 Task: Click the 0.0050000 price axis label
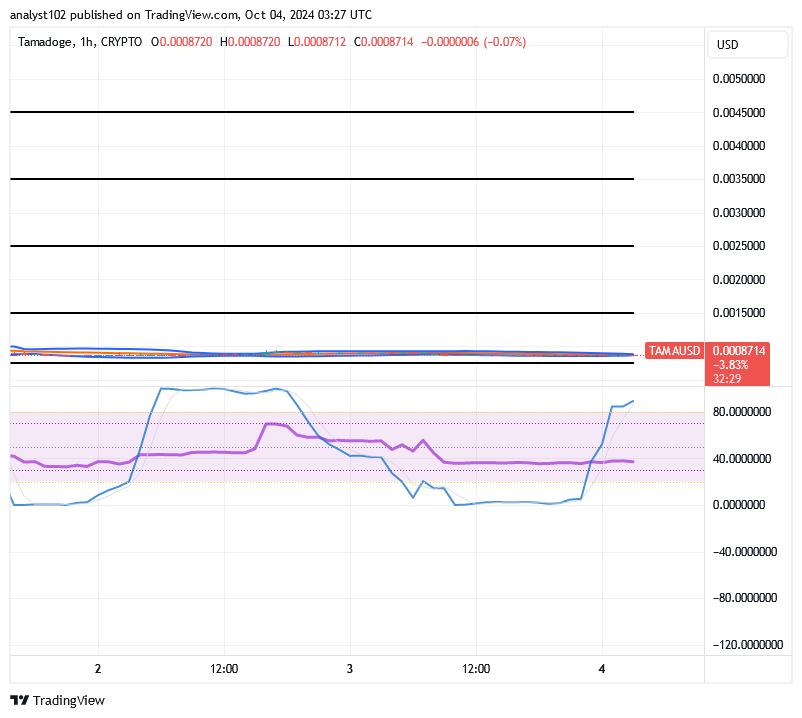point(739,79)
